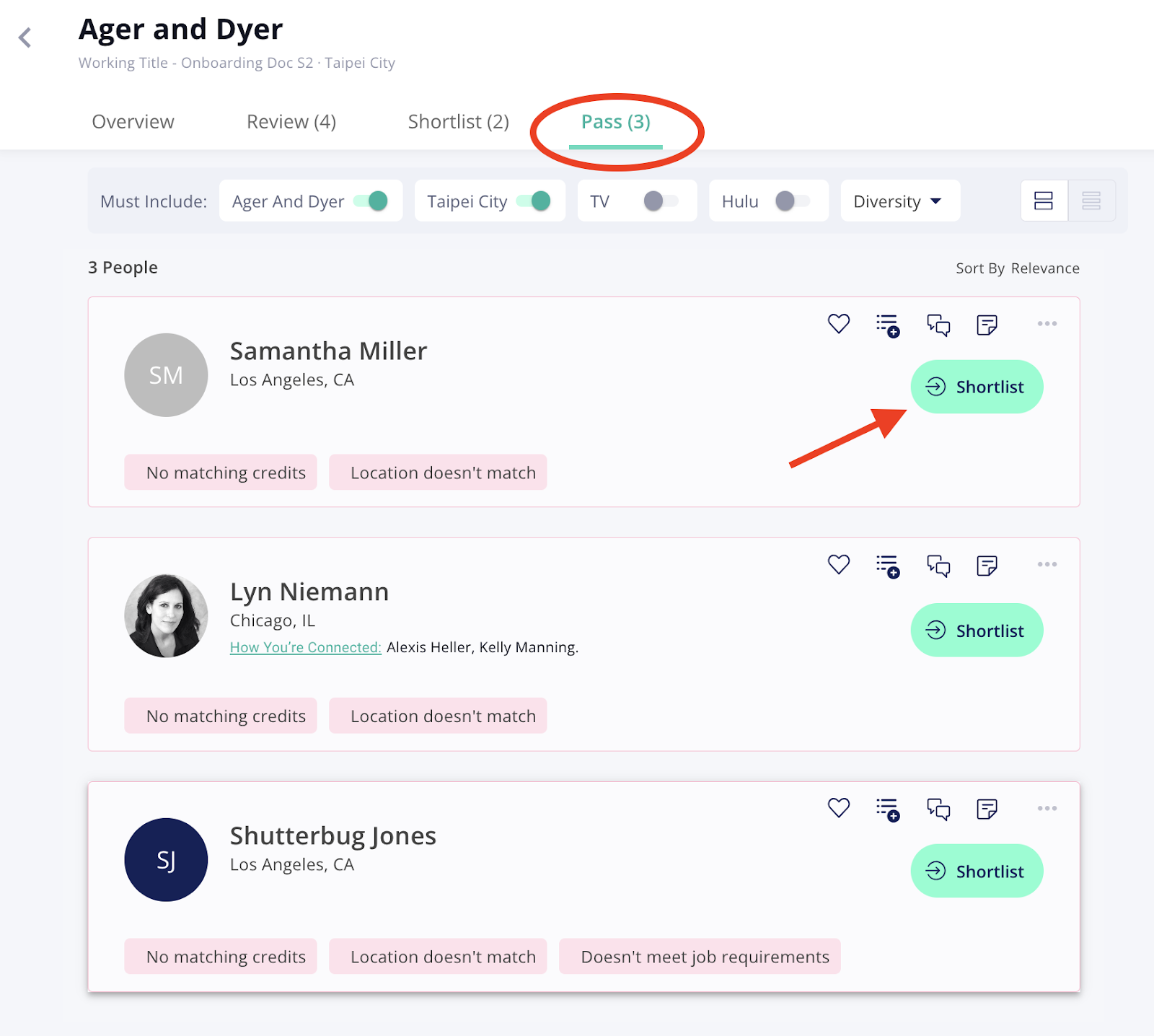
Task: Open notes icon on Lyn Niemann card
Action: point(987,566)
